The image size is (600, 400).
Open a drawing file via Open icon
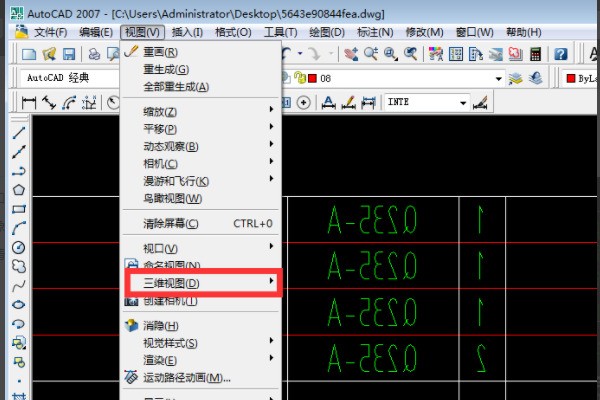[x=49, y=54]
